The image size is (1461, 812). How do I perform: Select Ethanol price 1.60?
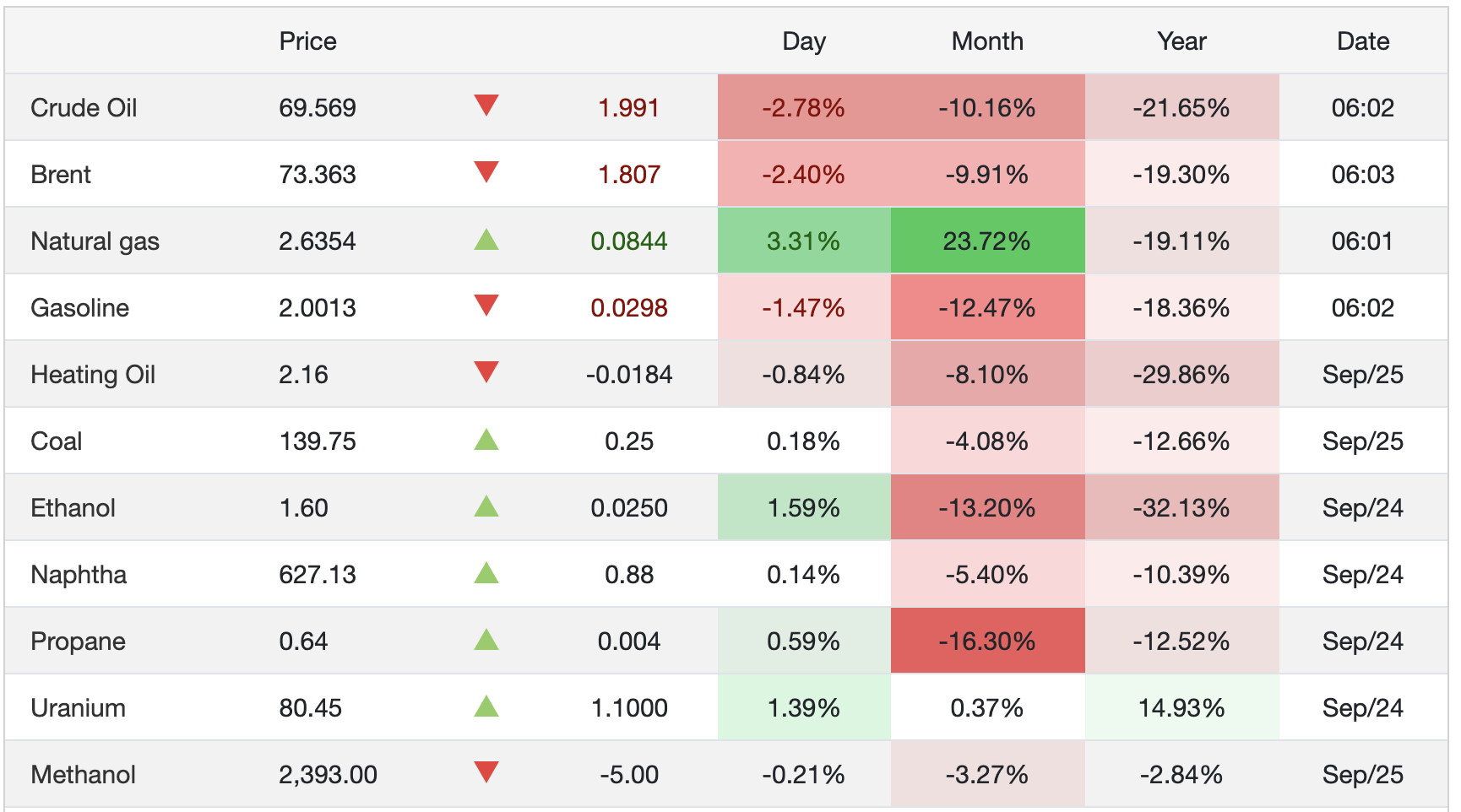303,508
